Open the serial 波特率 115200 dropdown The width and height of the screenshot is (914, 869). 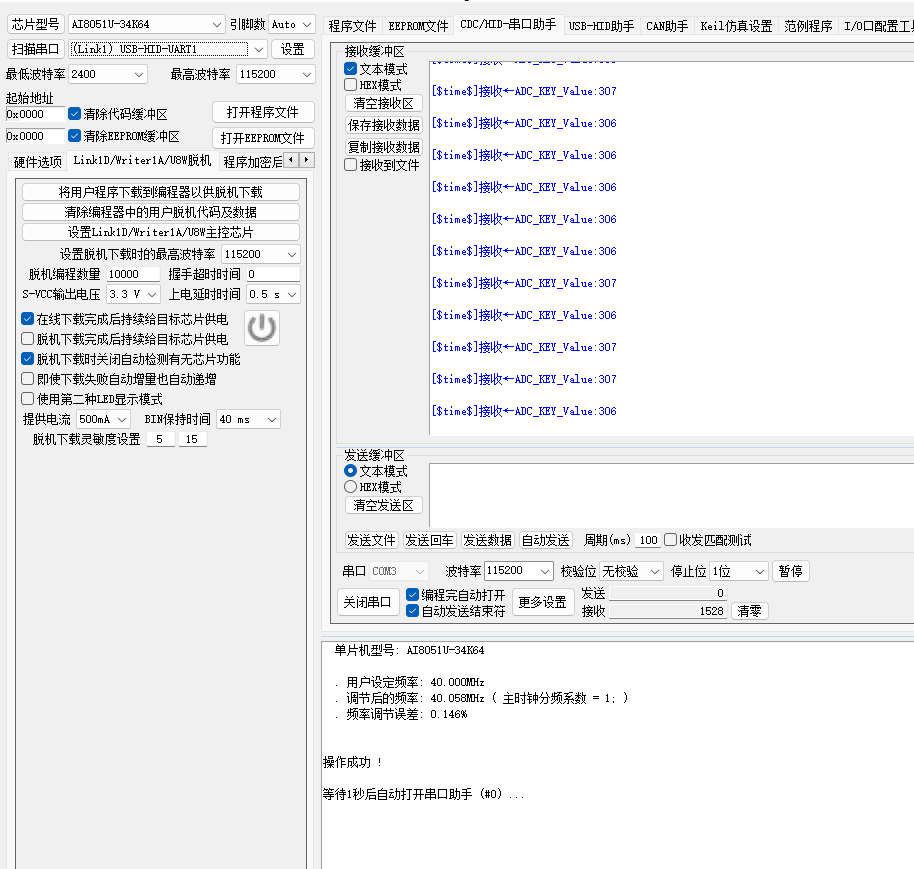519,571
